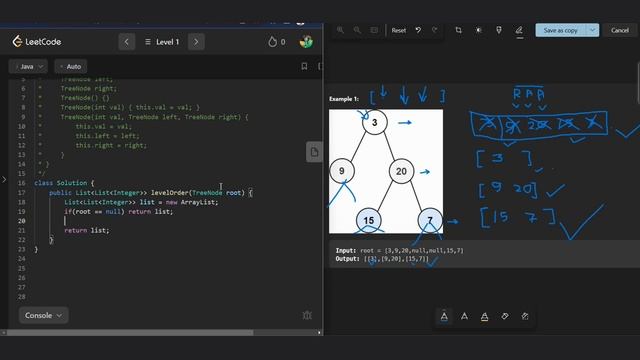Click the editor horizontal scrollbar
640x360 pixels.
[x=130, y=333]
